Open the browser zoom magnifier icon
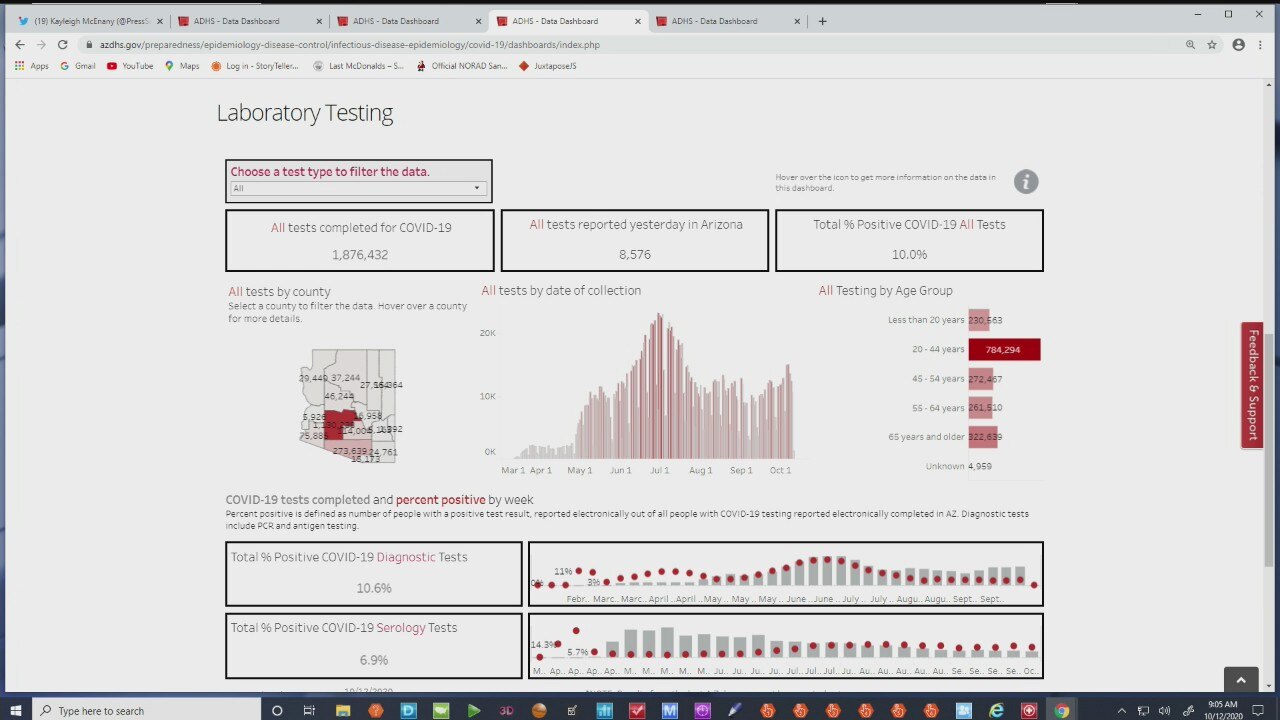 point(1190,45)
